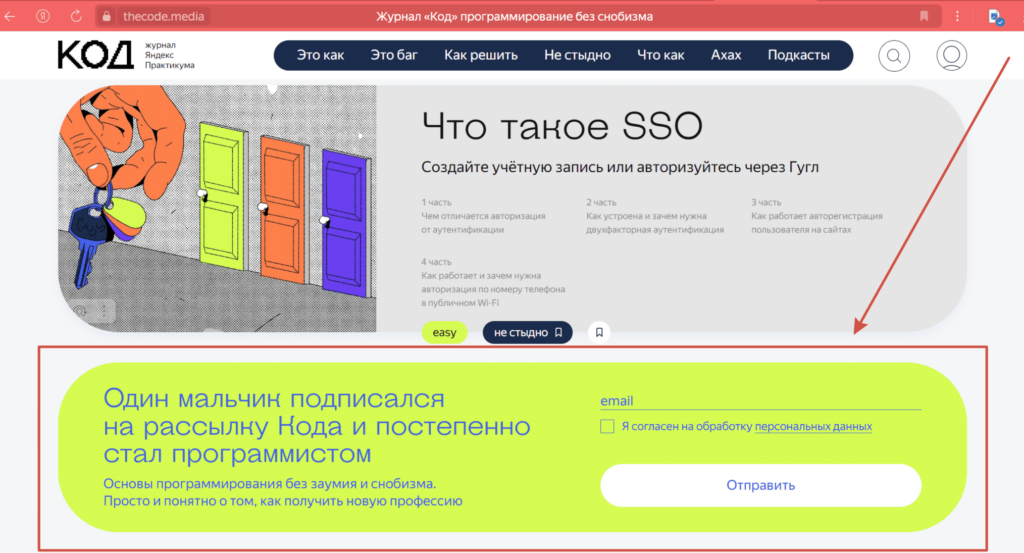This screenshot has height=553, width=1024.
Task: Click the «easy» difficulty tag
Action: click(444, 332)
